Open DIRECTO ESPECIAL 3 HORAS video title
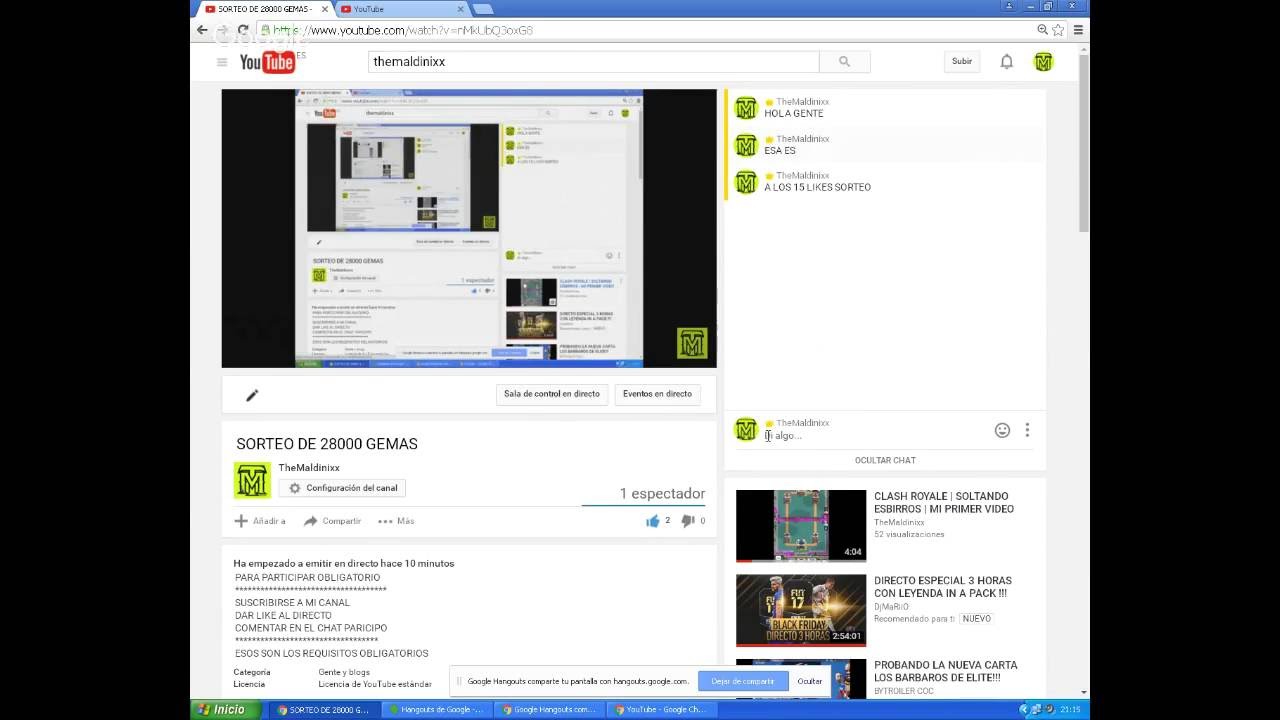1280x720 pixels. [943, 587]
